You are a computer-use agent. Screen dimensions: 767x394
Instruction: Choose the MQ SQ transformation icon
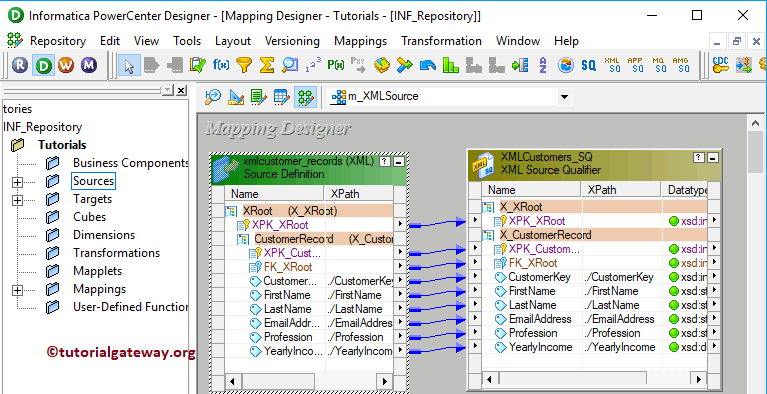click(658, 65)
